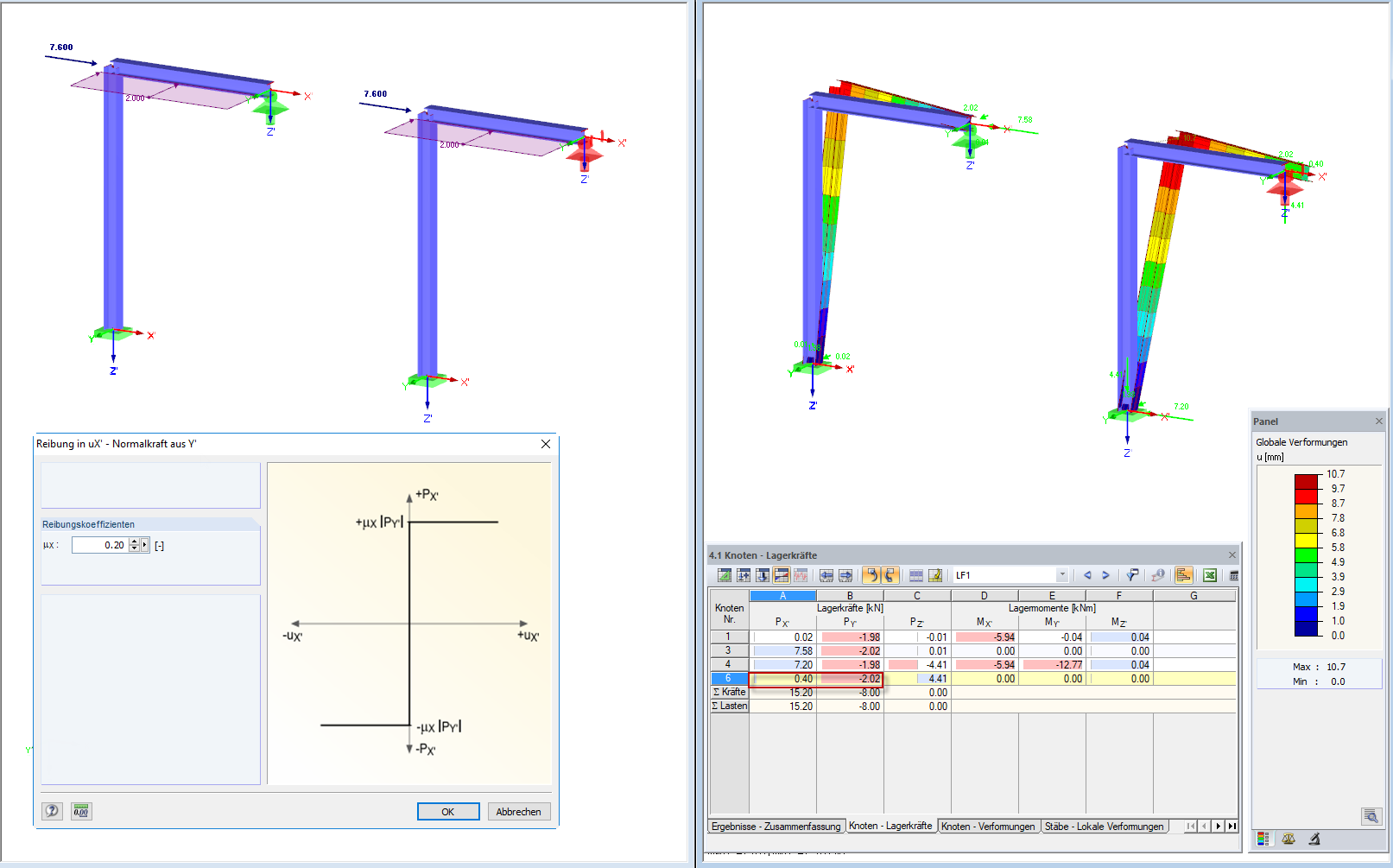Open the microscope filter tab in the panel
This screenshot has width=1393, height=868.
pos(1314,839)
